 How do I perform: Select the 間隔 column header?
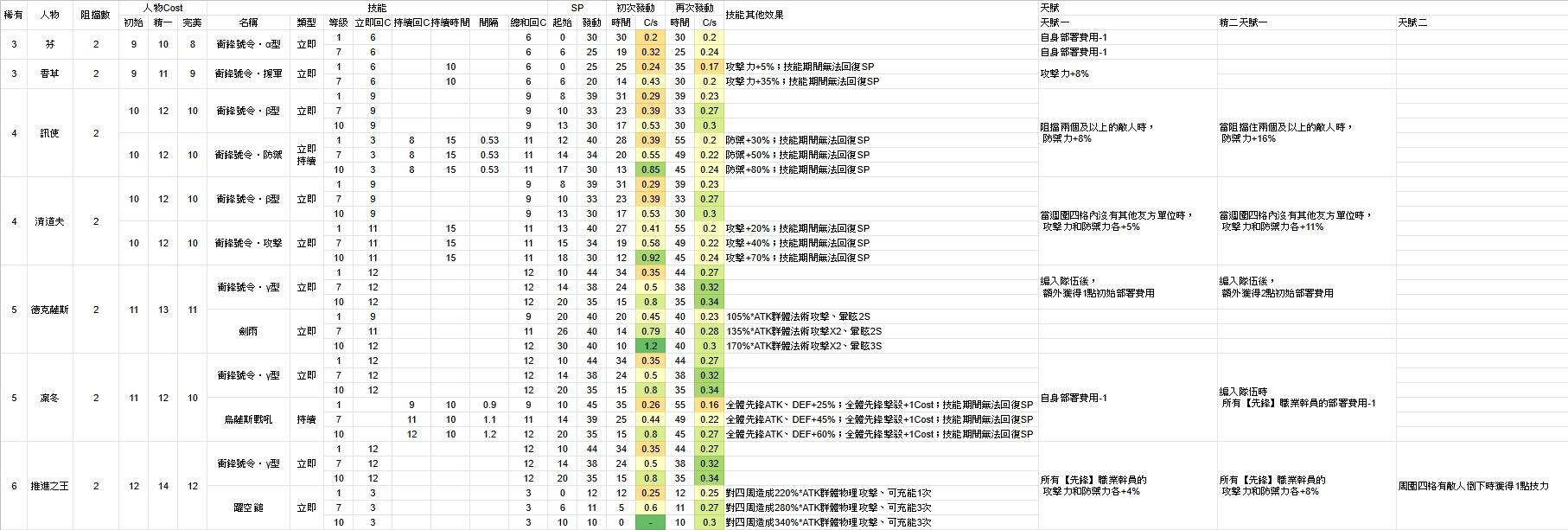[x=489, y=22]
